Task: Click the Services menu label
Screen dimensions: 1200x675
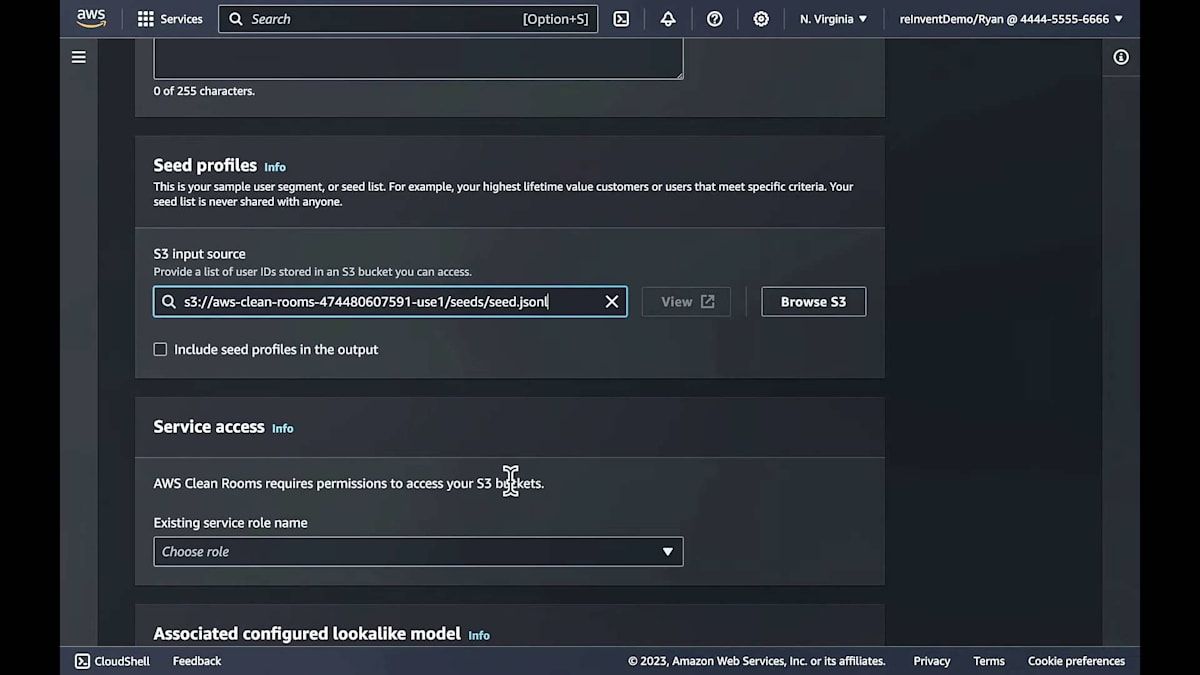Action: 181,19
